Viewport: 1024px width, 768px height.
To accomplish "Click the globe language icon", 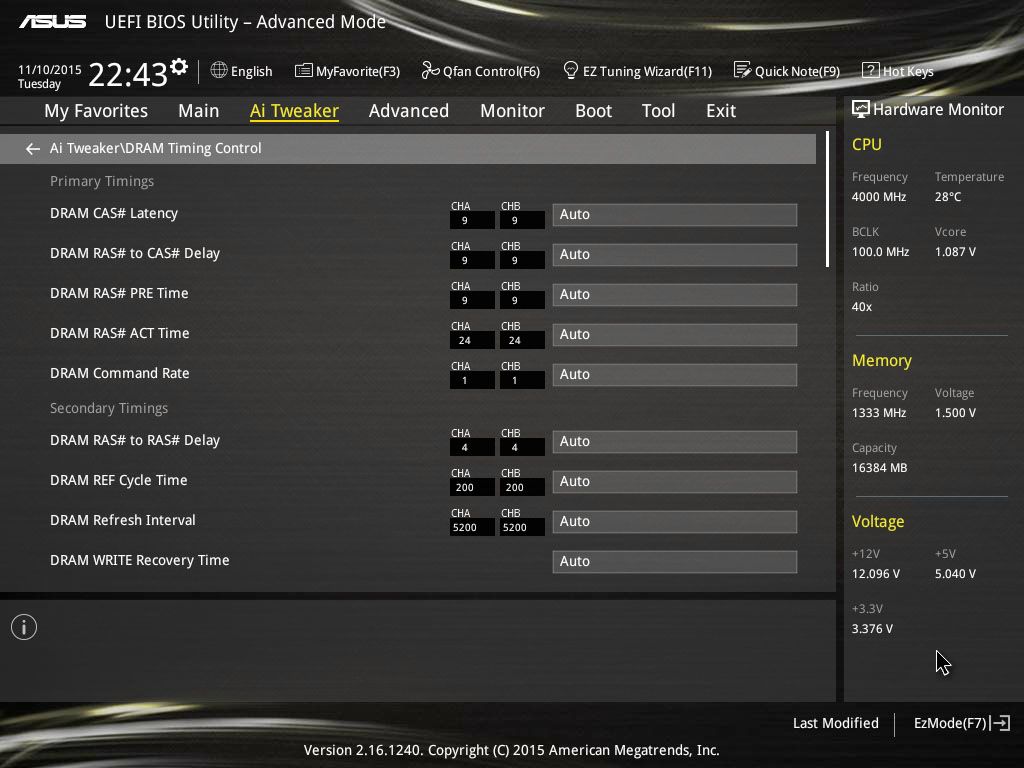I will tap(219, 70).
